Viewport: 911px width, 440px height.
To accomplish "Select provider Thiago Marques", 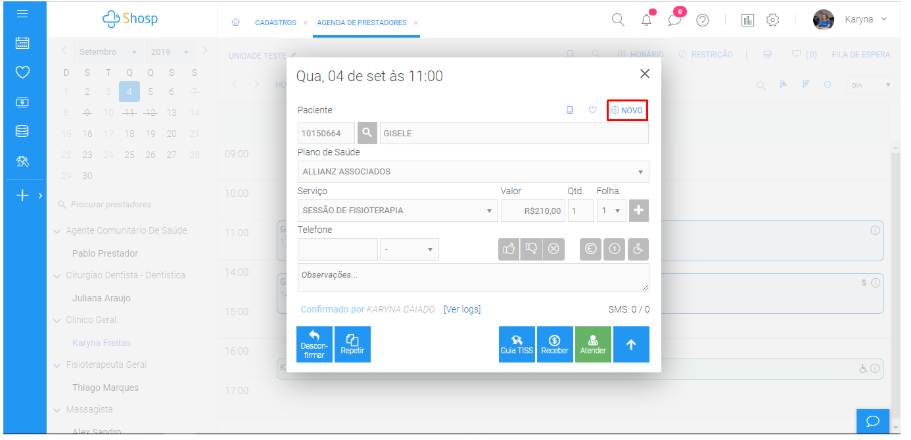I will 105,388.
